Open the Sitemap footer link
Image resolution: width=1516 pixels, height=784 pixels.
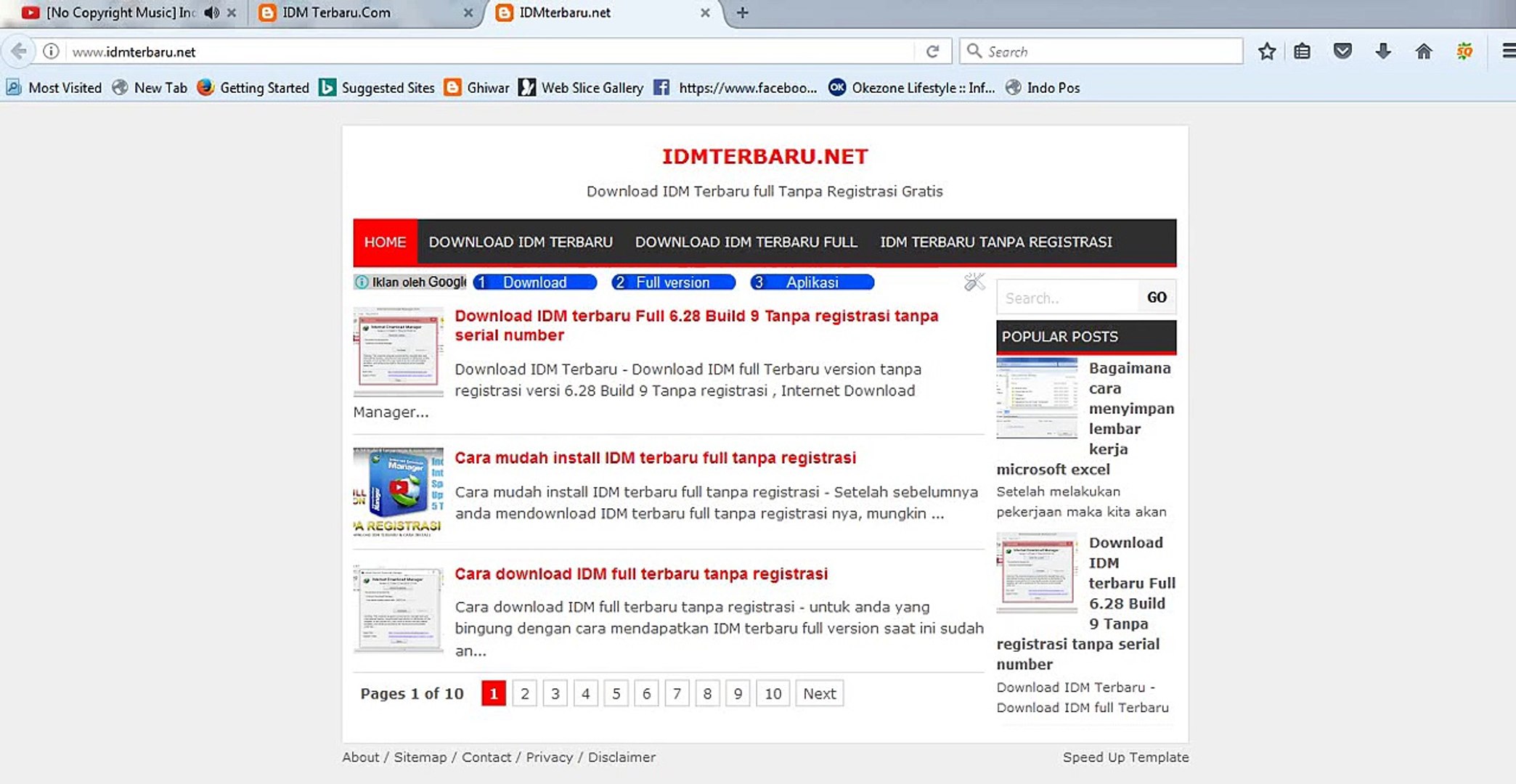(x=420, y=757)
